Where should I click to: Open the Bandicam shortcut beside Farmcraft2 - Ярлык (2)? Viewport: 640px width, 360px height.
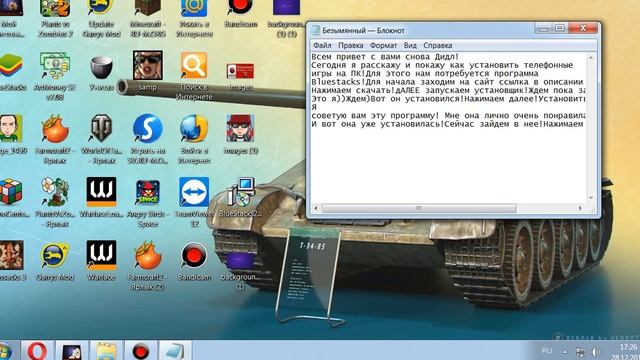coord(194,255)
